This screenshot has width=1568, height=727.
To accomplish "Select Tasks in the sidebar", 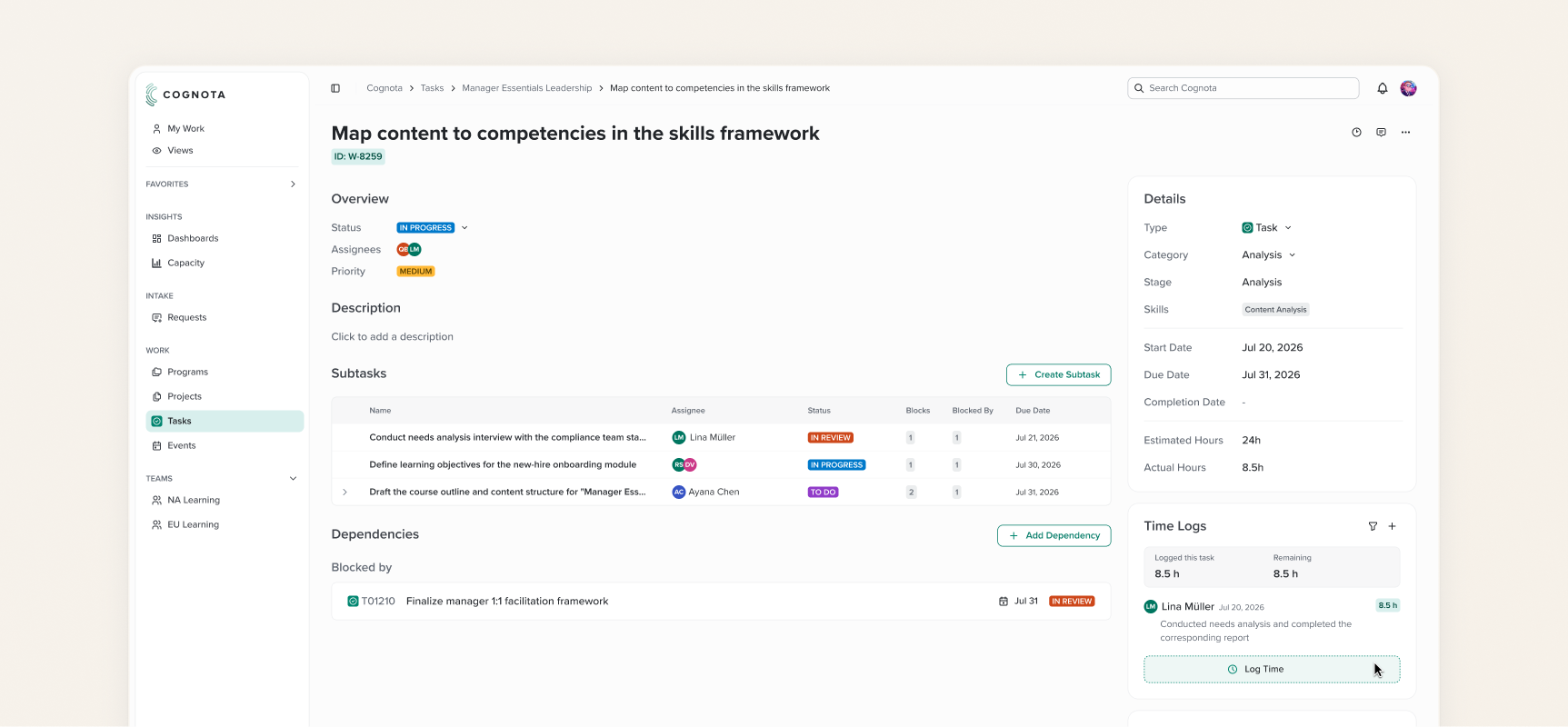I will coord(225,422).
